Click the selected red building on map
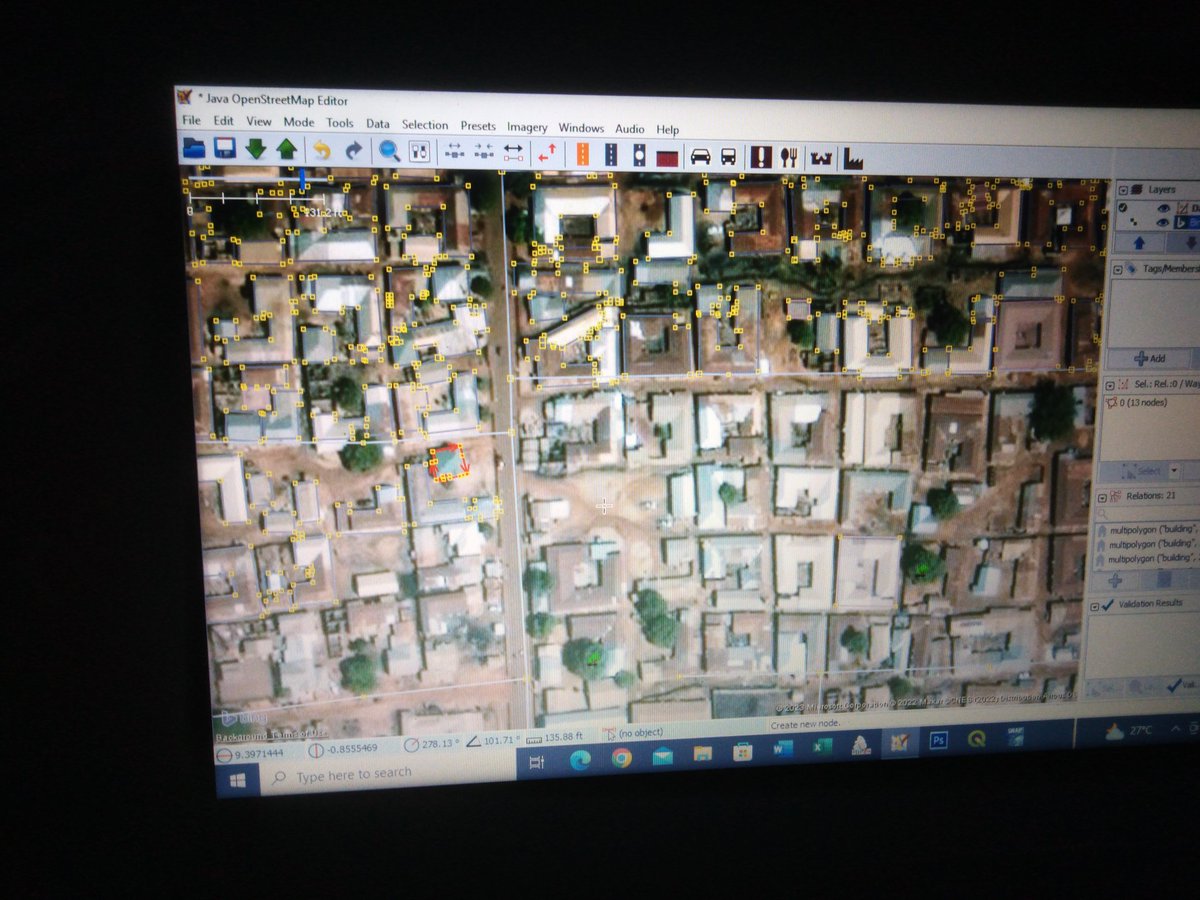Viewport: 1200px width, 900px height. tap(448, 463)
